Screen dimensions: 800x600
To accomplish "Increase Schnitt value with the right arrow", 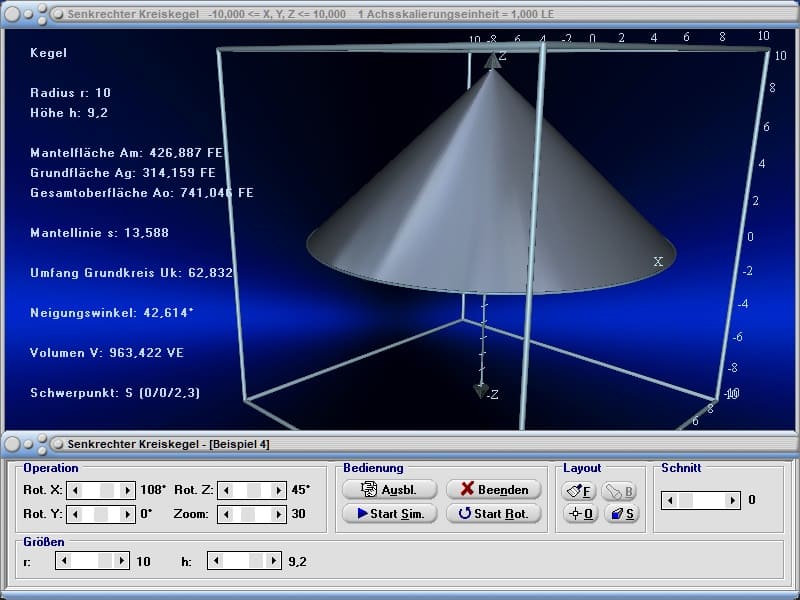I will coord(733,500).
